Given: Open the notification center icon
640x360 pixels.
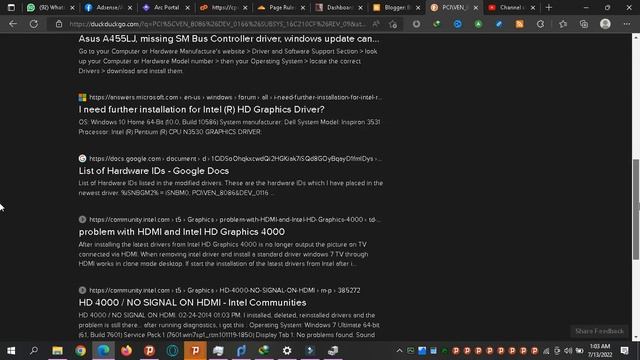Looking at the screenshot, I should (624, 351).
